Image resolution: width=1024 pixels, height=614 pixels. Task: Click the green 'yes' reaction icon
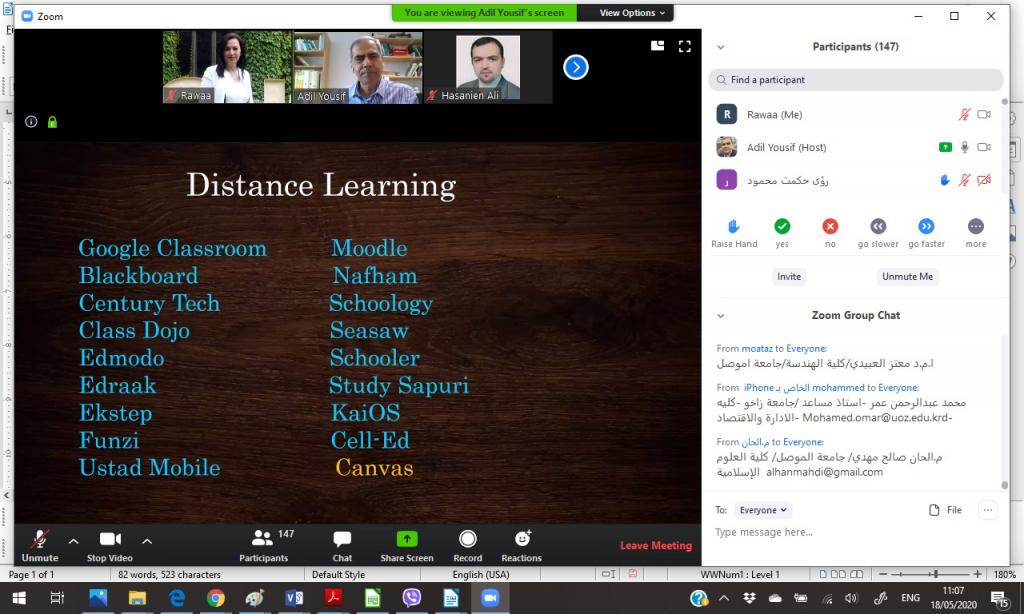click(x=782, y=227)
